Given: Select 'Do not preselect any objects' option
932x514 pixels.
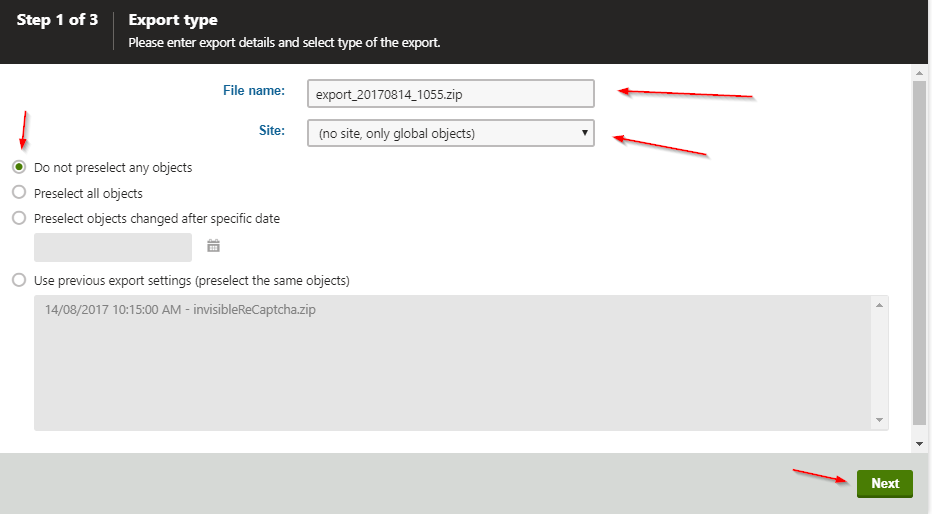Looking at the screenshot, I should click(x=19, y=167).
